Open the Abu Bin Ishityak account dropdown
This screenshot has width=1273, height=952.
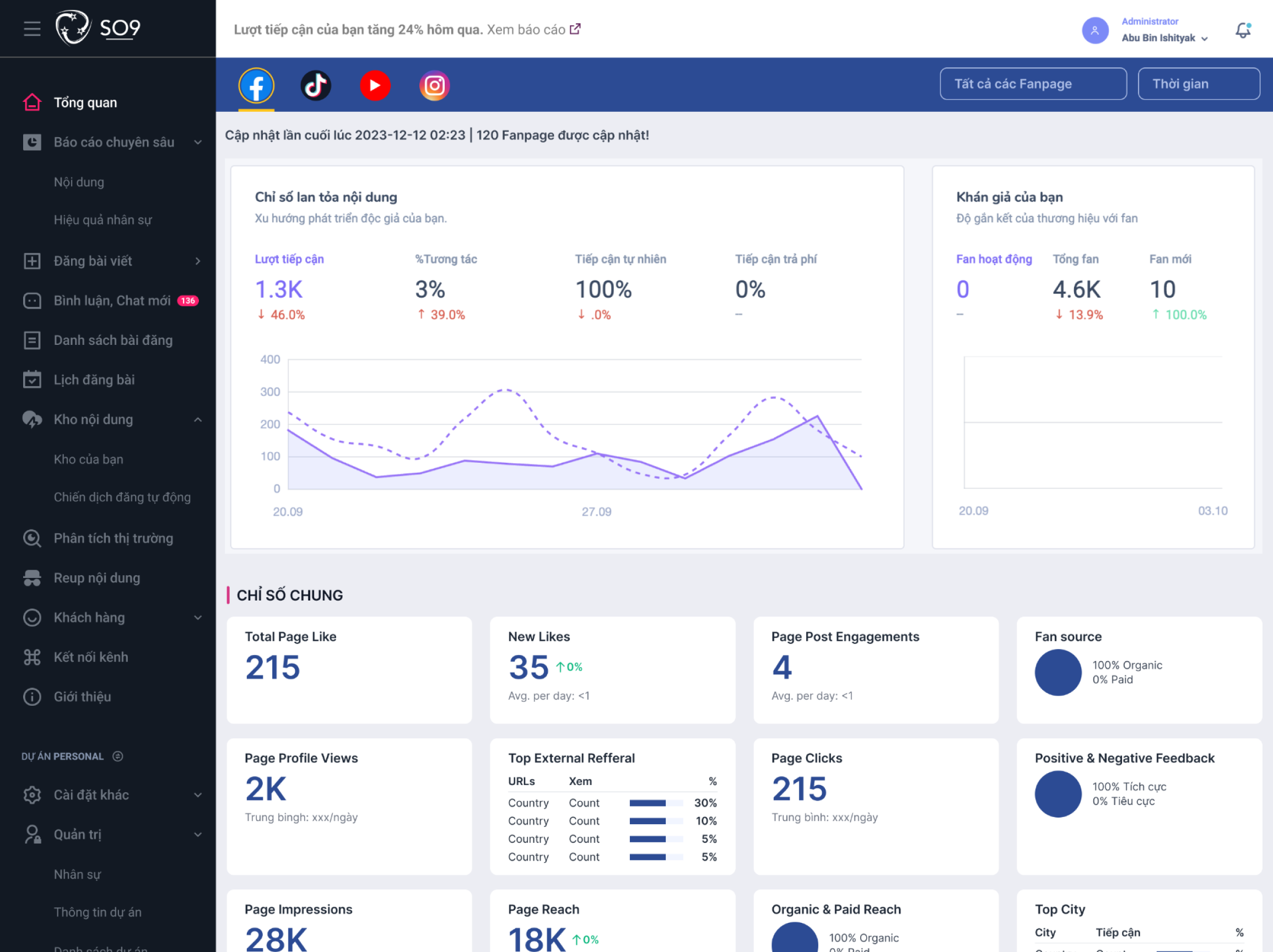point(1164,38)
